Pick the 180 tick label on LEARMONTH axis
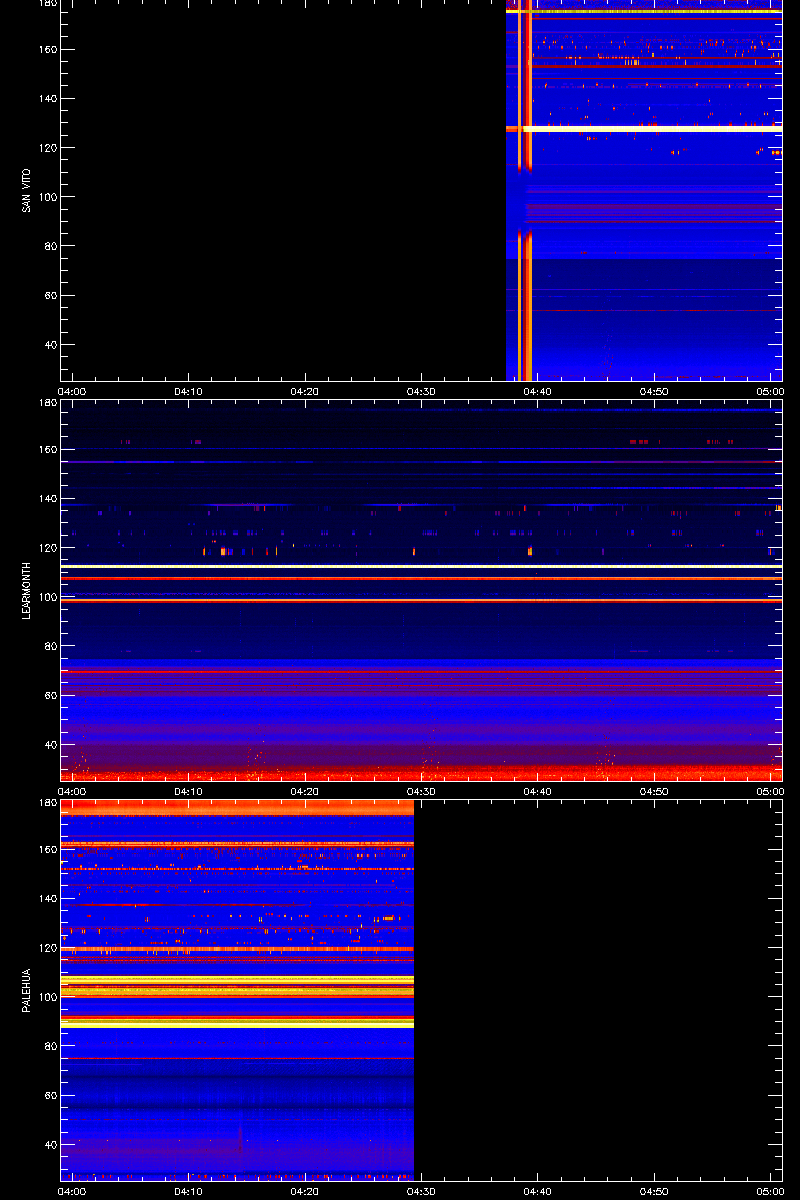 [x=47, y=403]
